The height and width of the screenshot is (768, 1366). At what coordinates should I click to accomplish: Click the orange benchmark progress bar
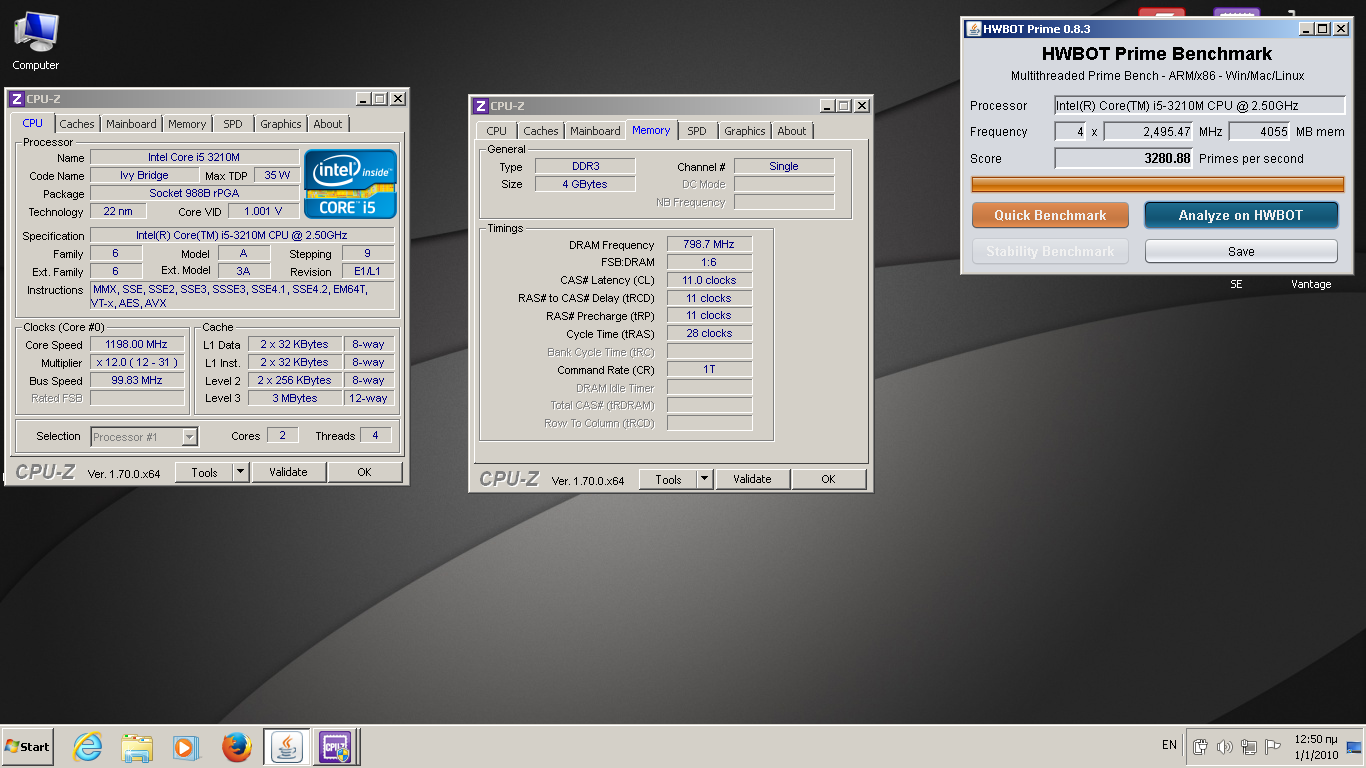(1158, 184)
